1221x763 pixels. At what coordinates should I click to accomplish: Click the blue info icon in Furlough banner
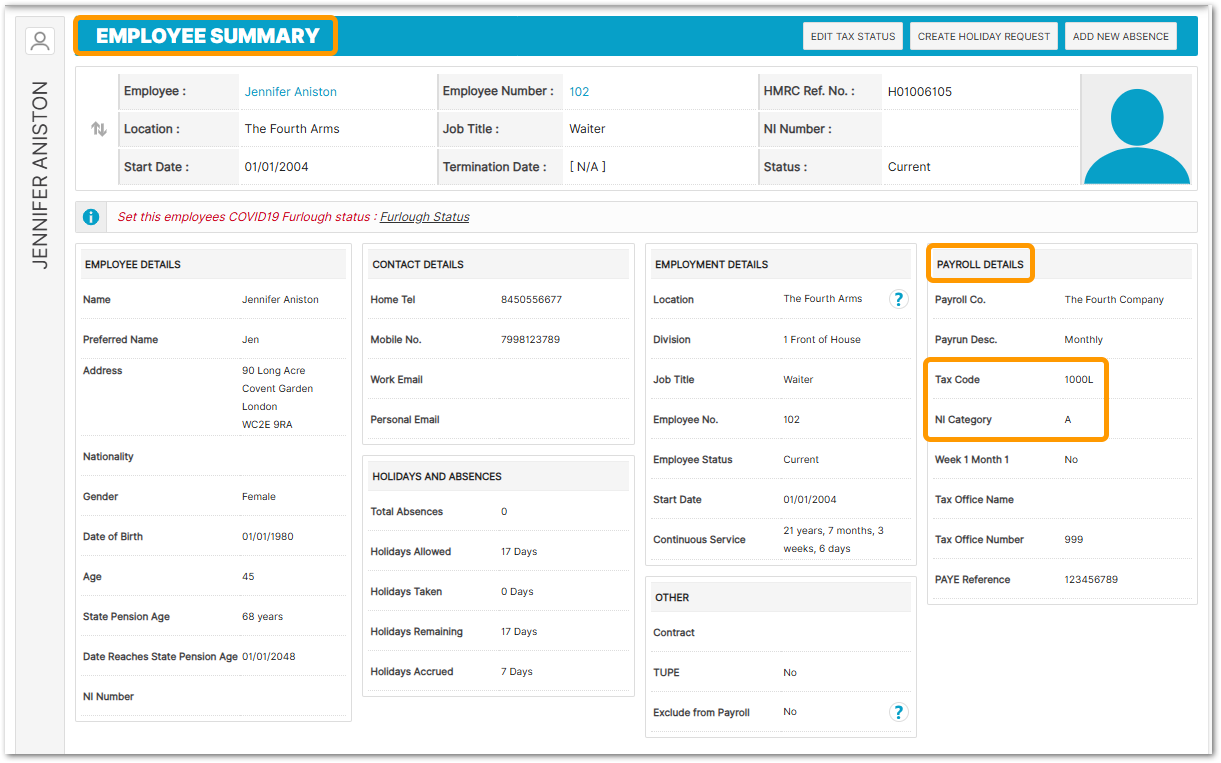(91, 217)
